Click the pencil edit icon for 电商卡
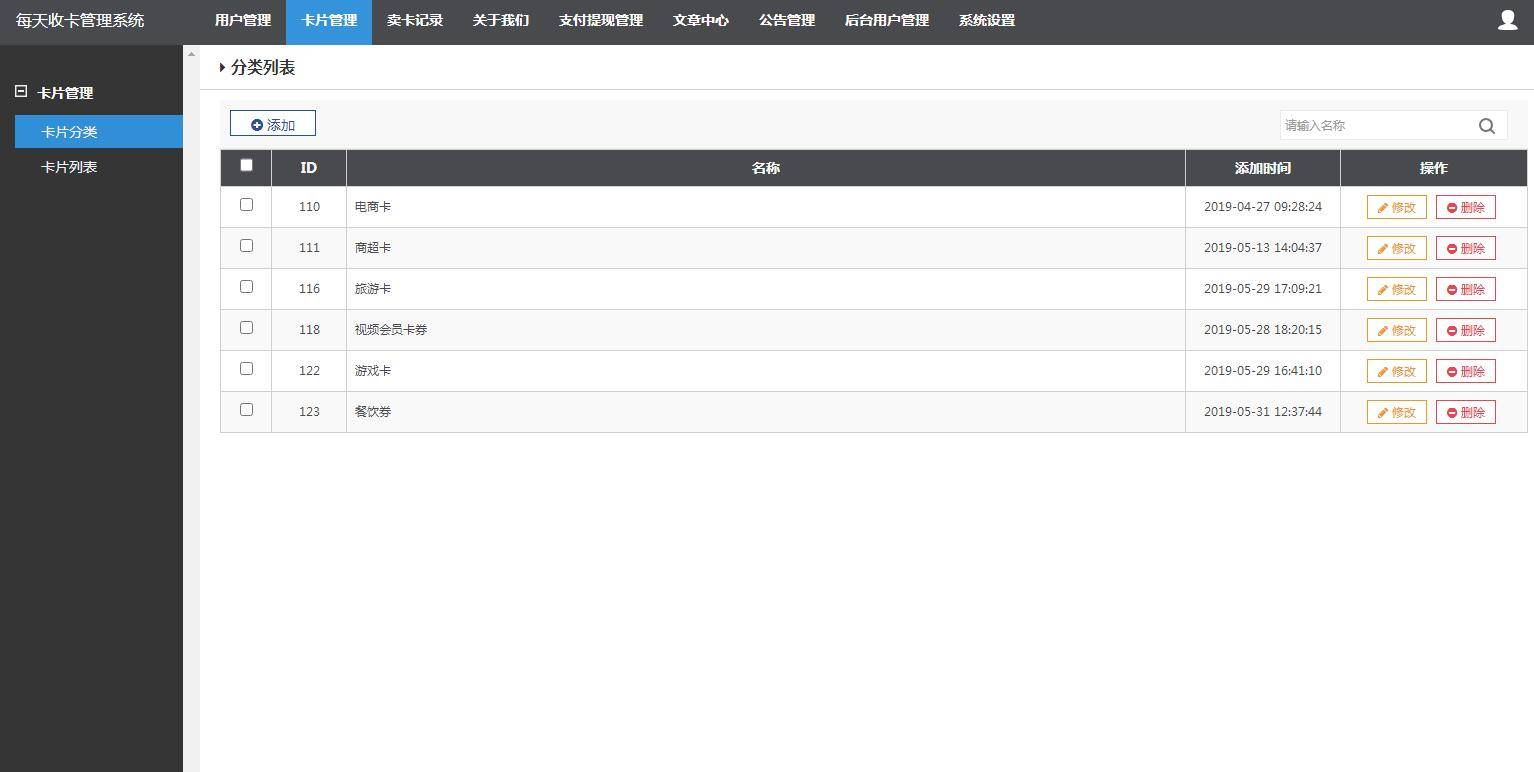The image size is (1534, 772). [1385, 207]
